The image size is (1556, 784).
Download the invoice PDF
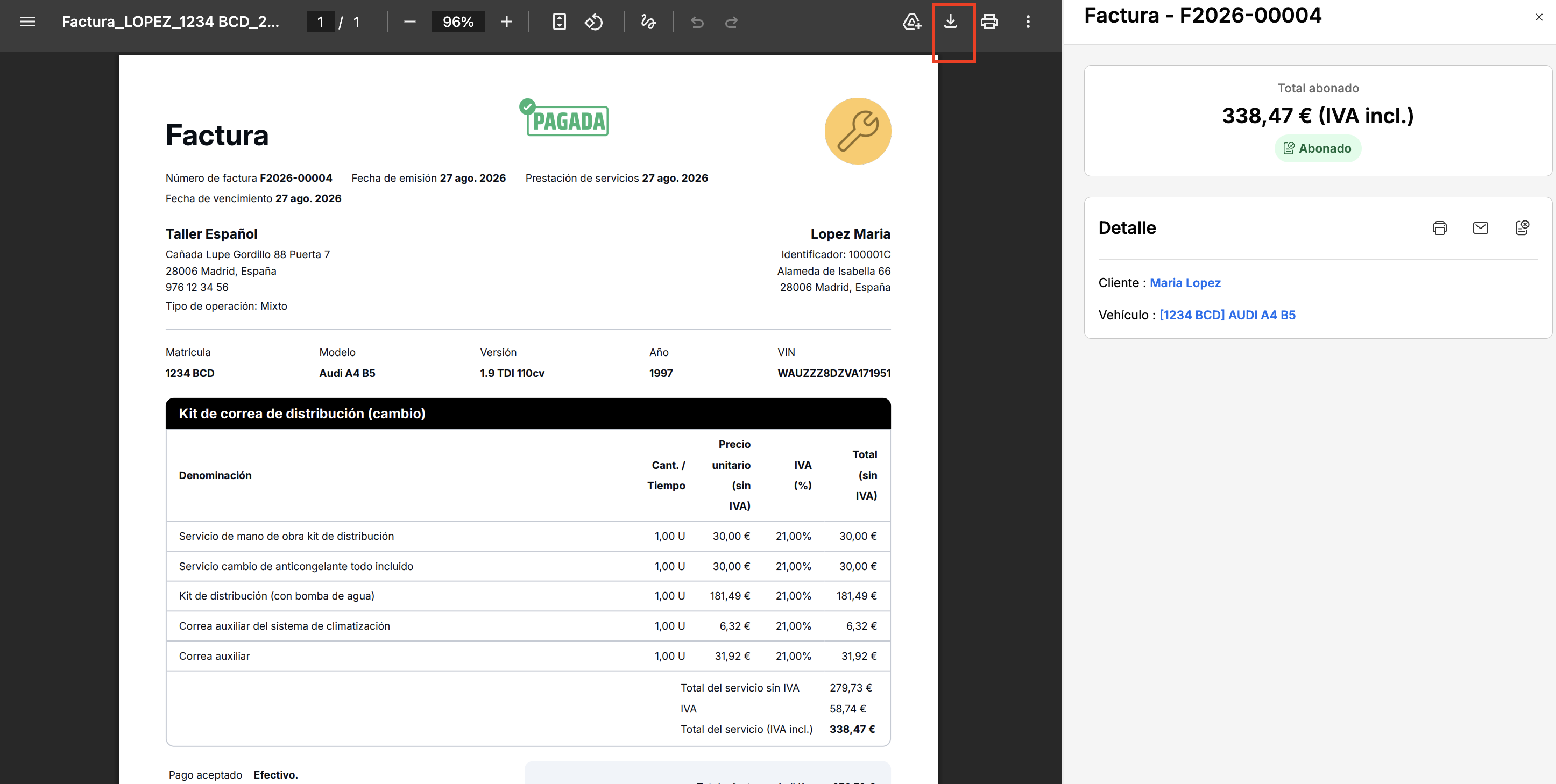tap(950, 22)
